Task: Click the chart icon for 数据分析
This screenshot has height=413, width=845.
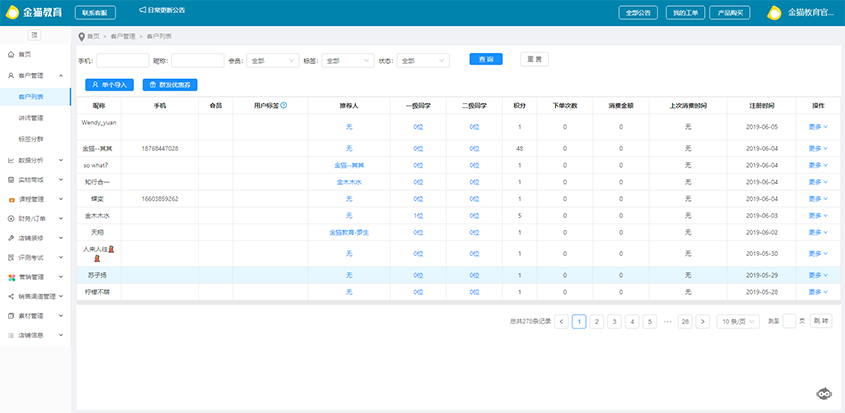Action: coord(11,160)
